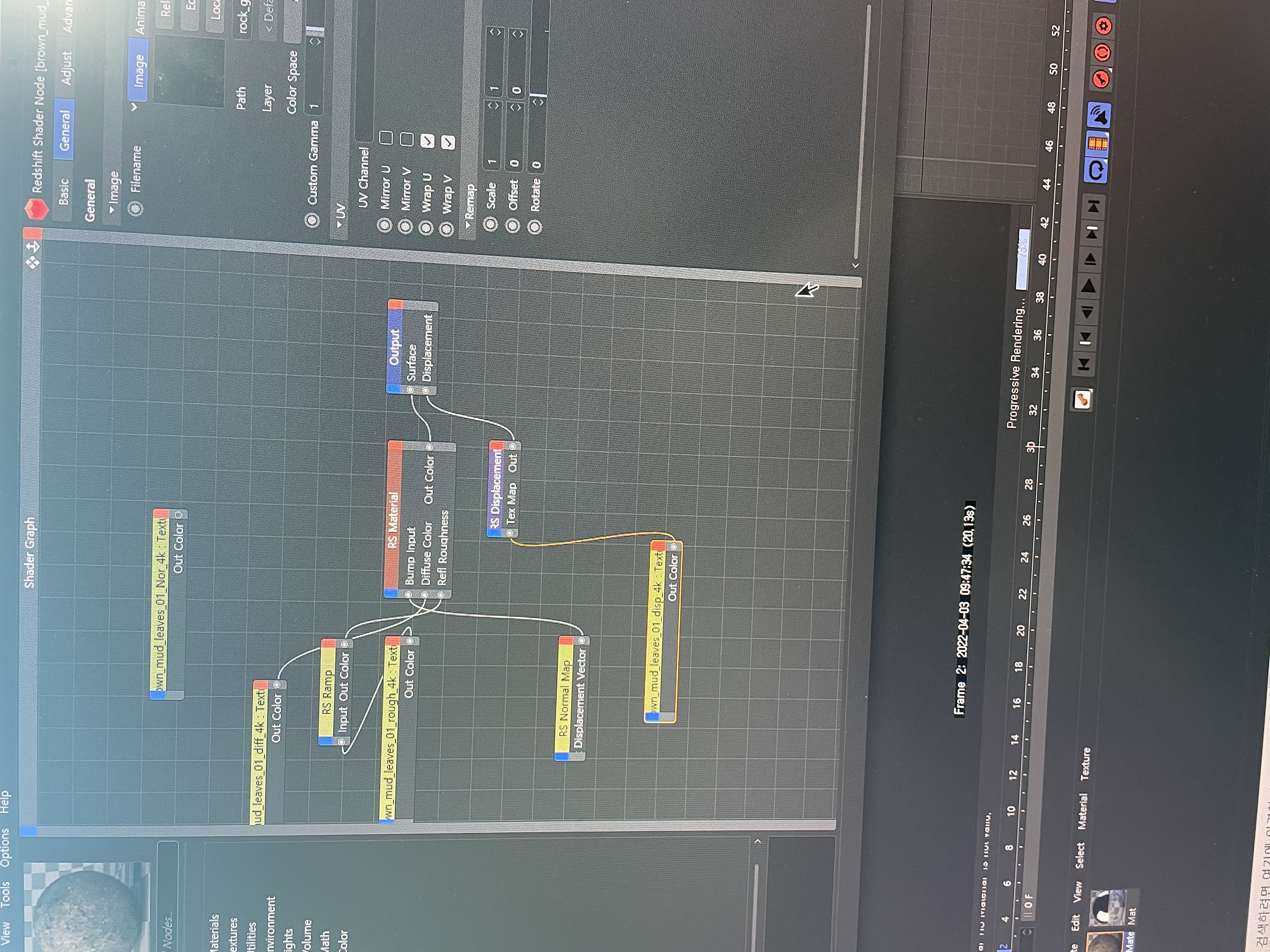Select the RS Material node header

(x=393, y=519)
